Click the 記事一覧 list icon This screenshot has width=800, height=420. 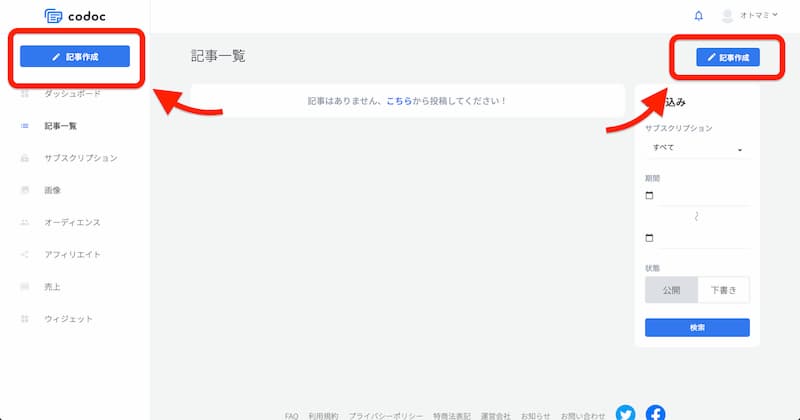(24, 126)
